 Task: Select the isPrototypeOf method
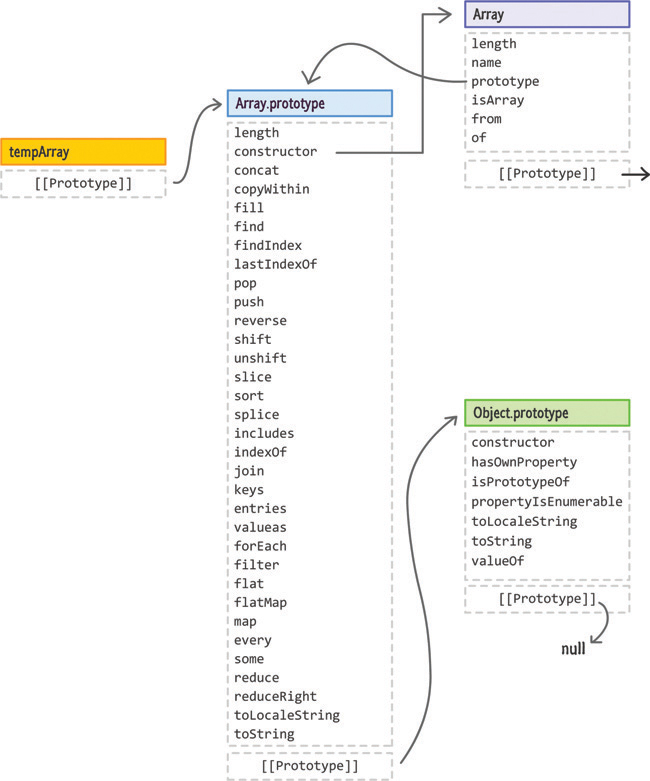click(520, 482)
